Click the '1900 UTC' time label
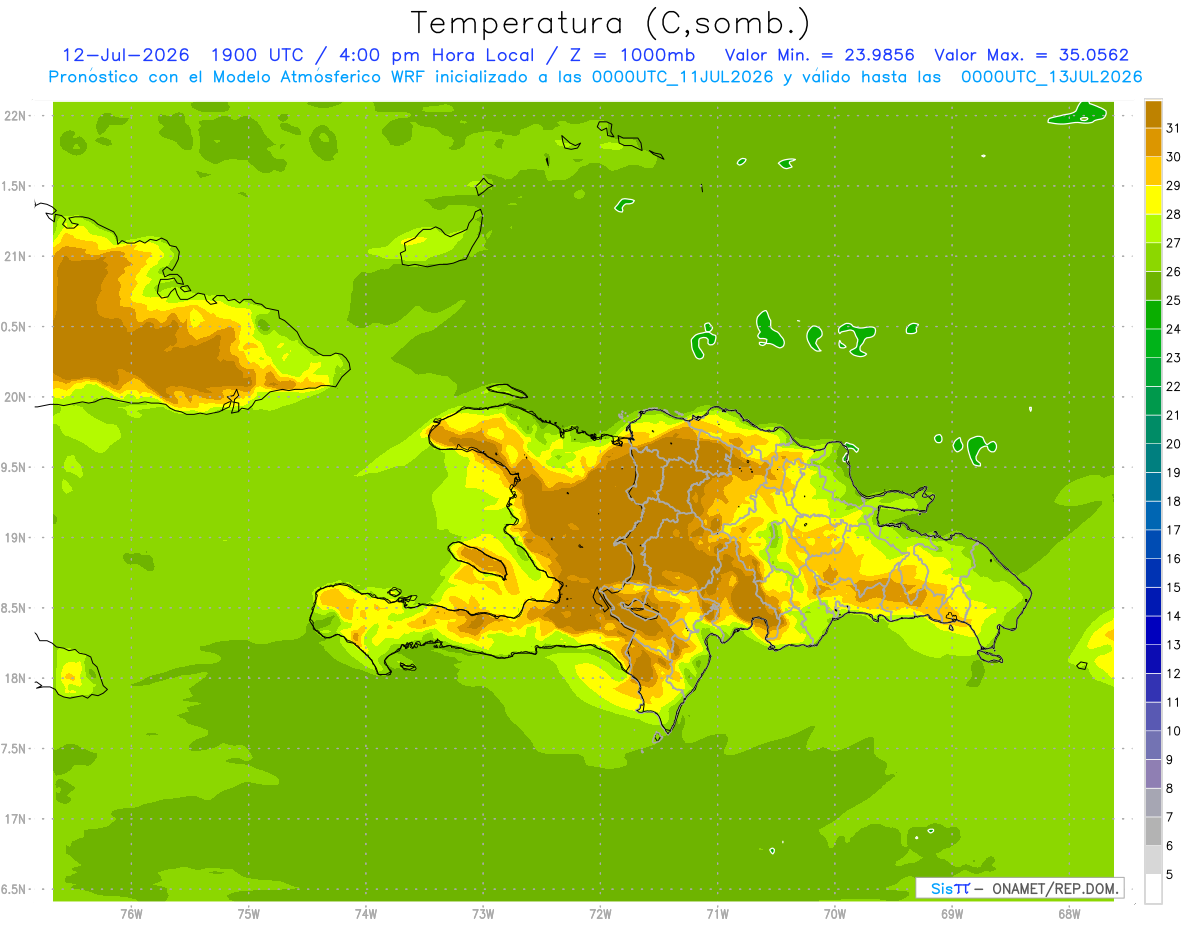1200x927 pixels. 256,55
